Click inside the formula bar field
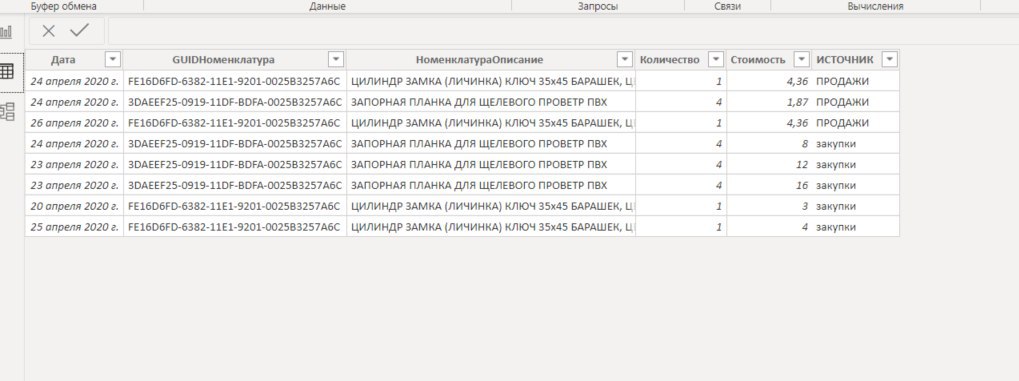The image size is (1019, 381). (x=563, y=31)
